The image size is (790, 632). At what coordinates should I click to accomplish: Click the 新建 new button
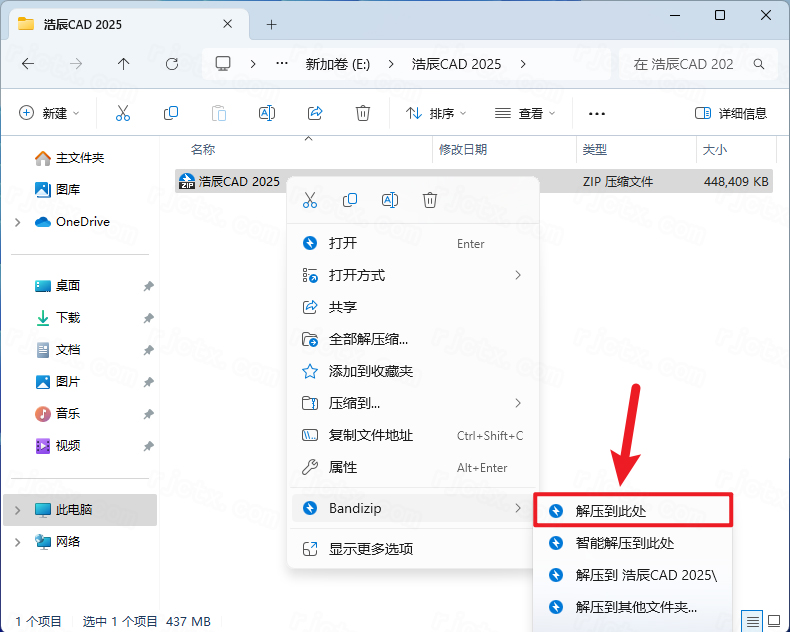(x=50, y=114)
